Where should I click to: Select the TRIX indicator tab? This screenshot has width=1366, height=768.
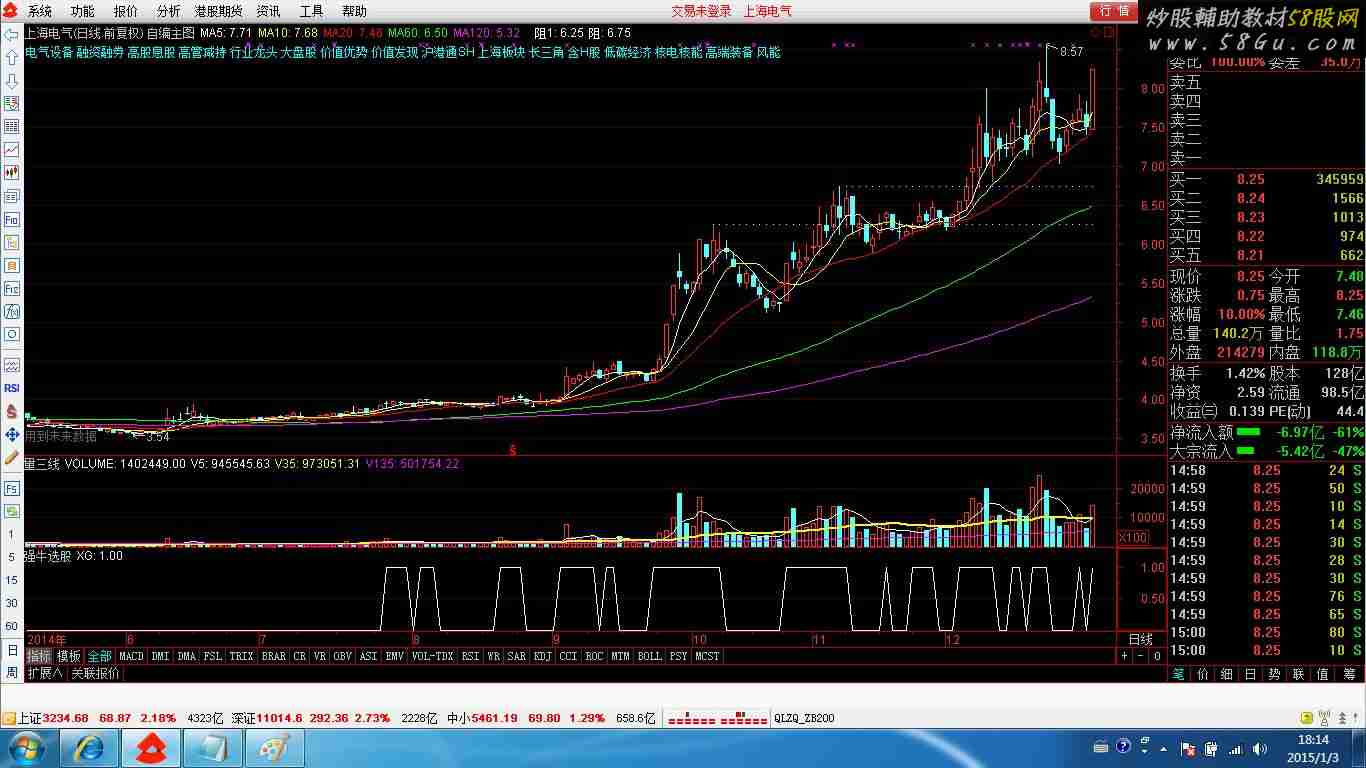point(242,656)
